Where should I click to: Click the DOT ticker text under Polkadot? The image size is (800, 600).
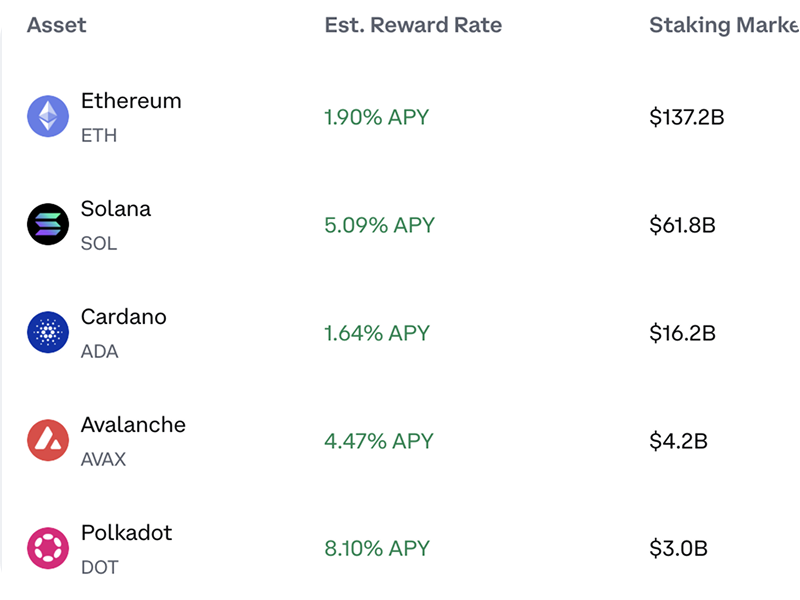pyautogui.click(x=98, y=567)
